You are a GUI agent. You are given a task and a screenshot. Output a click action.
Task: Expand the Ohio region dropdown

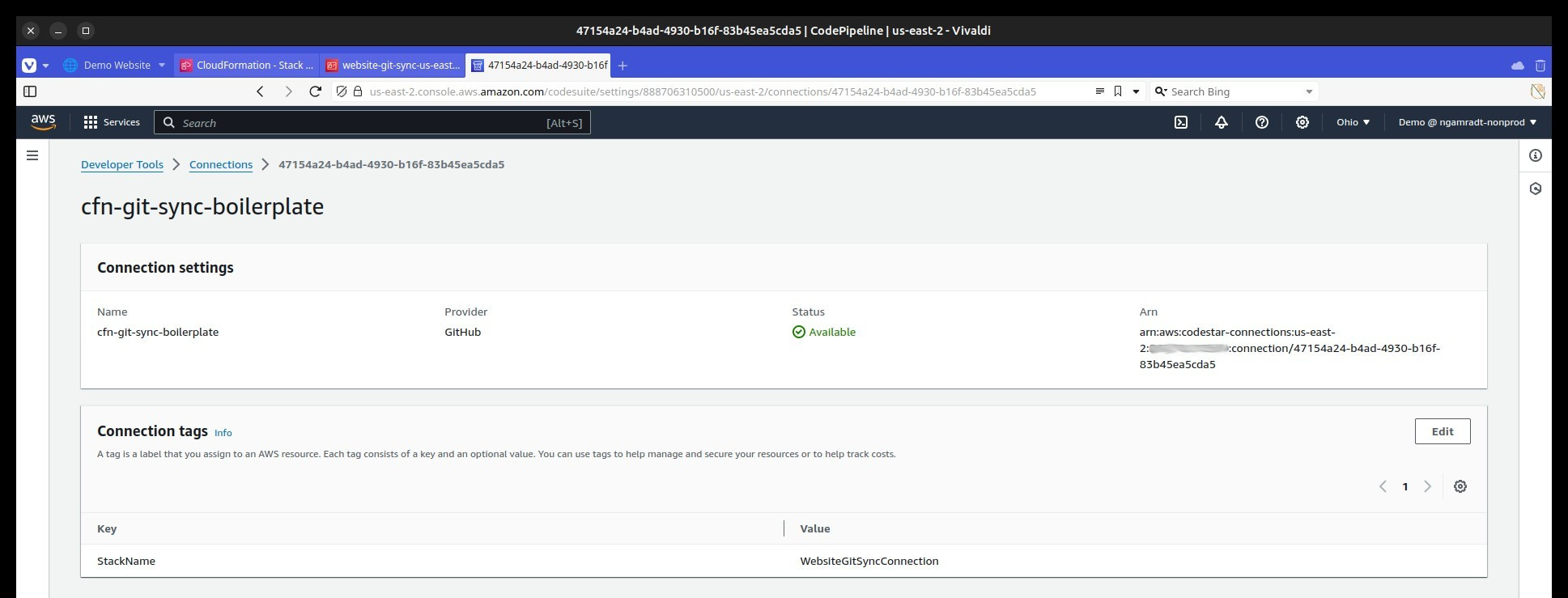click(1353, 122)
